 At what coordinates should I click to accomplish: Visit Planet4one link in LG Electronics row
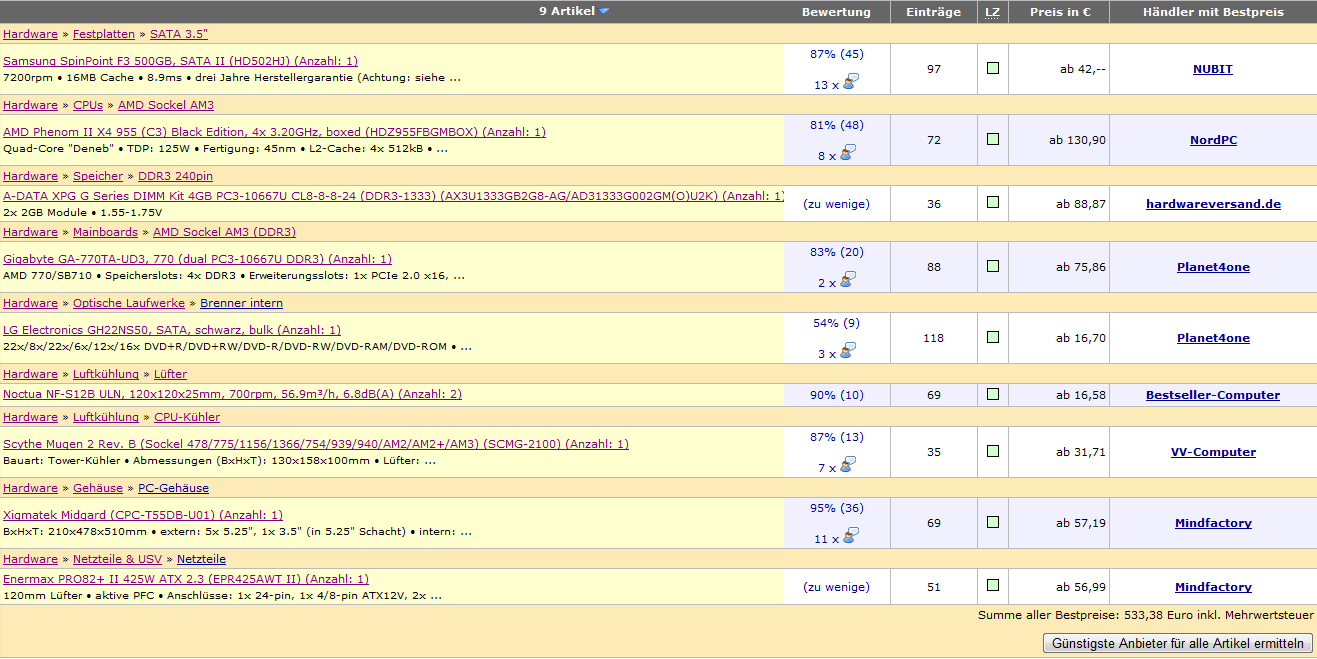(x=1213, y=338)
